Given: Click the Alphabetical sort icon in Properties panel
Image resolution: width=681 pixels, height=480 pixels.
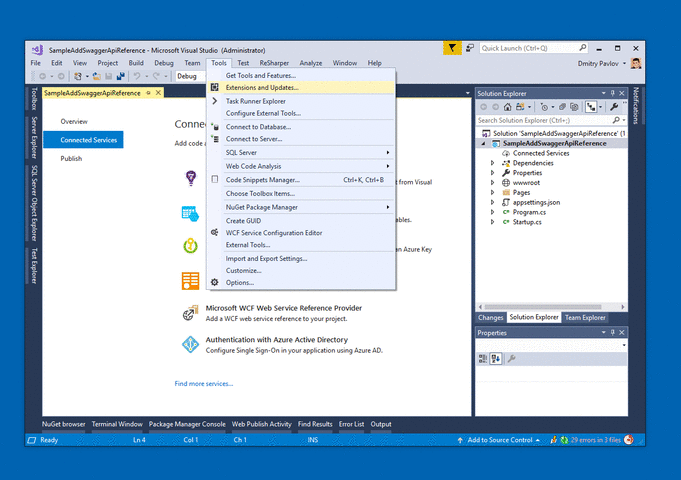Looking at the screenshot, I should pos(496,358).
